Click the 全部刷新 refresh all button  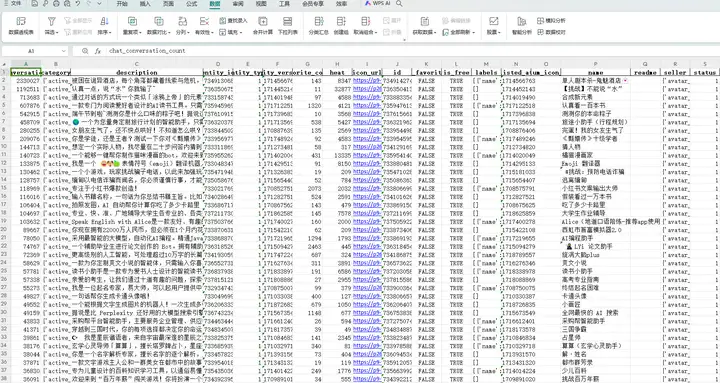pyautogui.click(x=458, y=33)
